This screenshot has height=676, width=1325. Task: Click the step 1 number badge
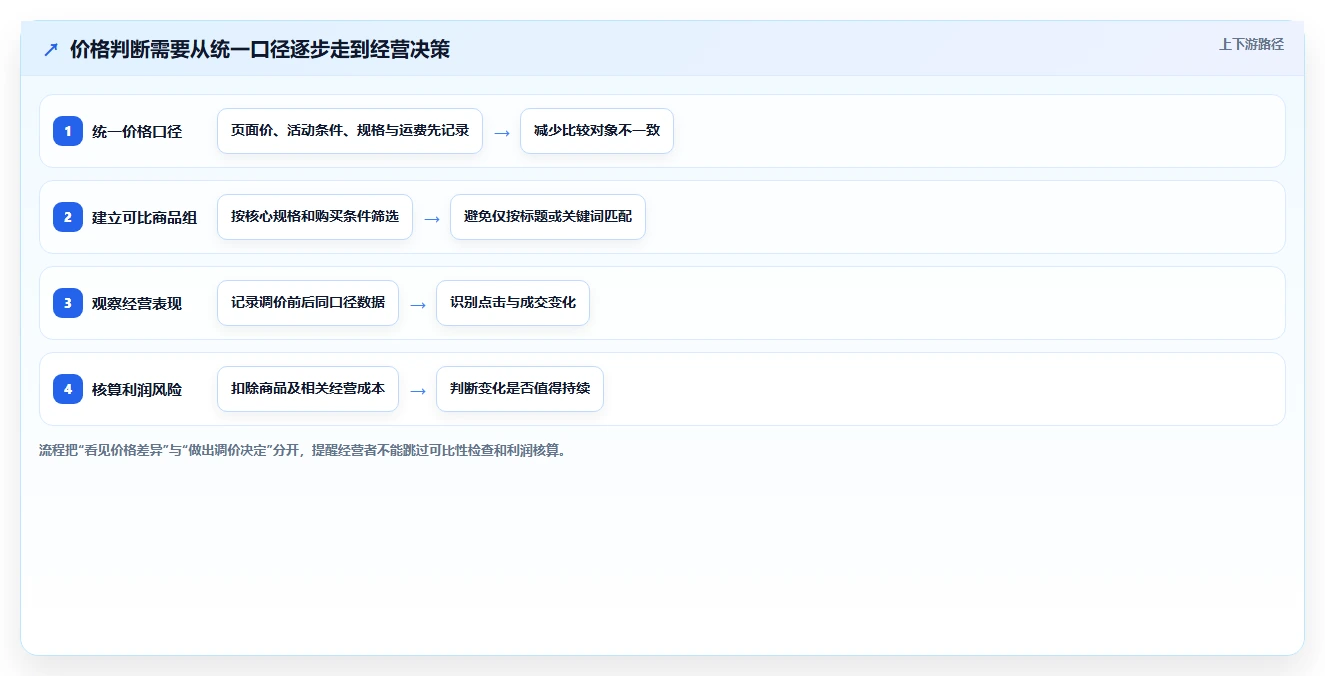(68, 131)
